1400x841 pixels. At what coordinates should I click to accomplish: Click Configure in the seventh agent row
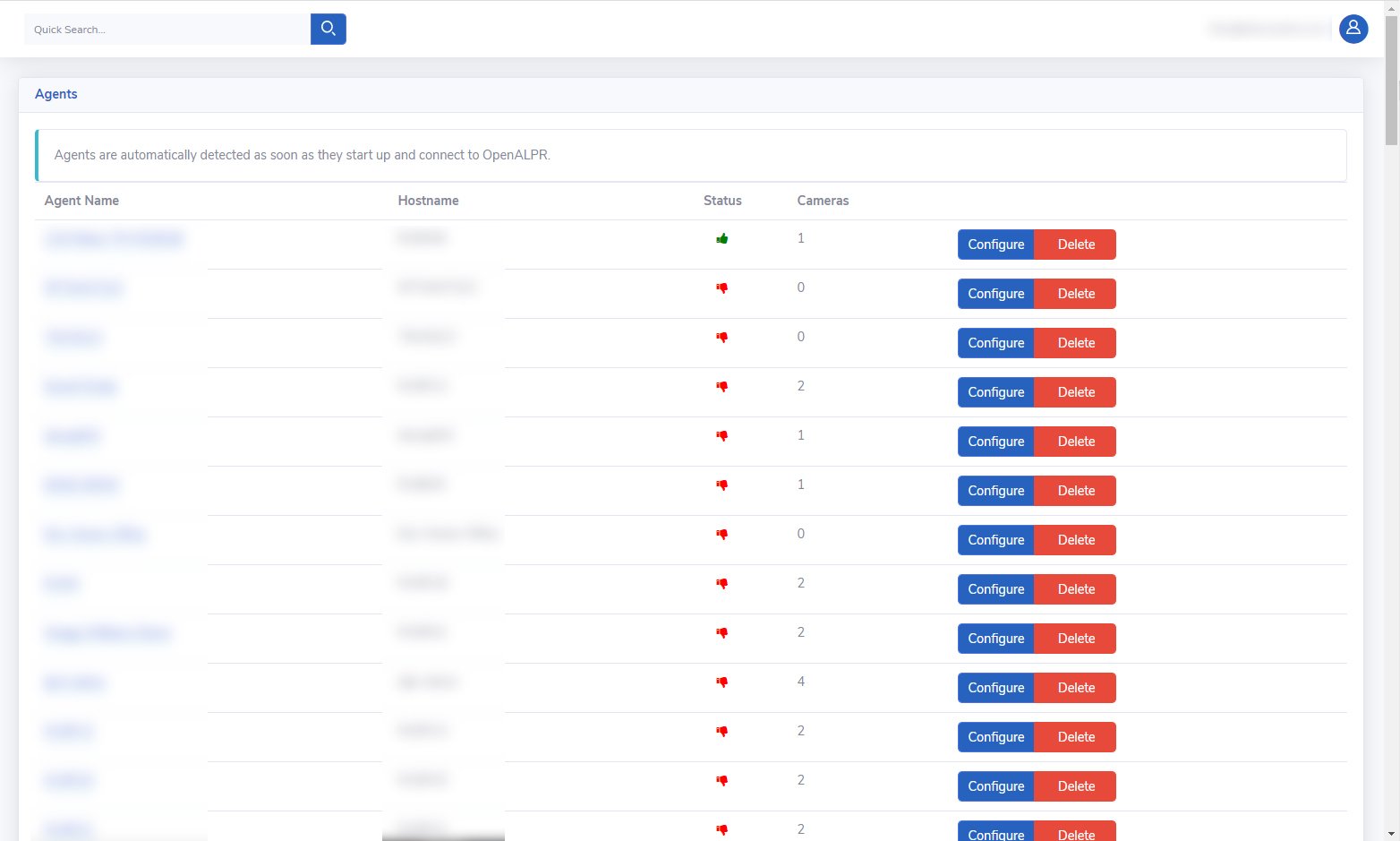(x=995, y=540)
